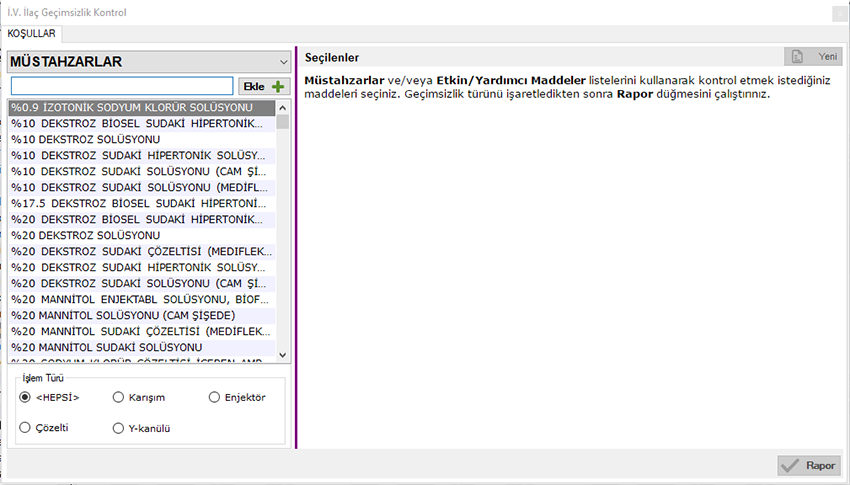Run the Rapor checkmark button
850x485 pixels.
pos(809,465)
